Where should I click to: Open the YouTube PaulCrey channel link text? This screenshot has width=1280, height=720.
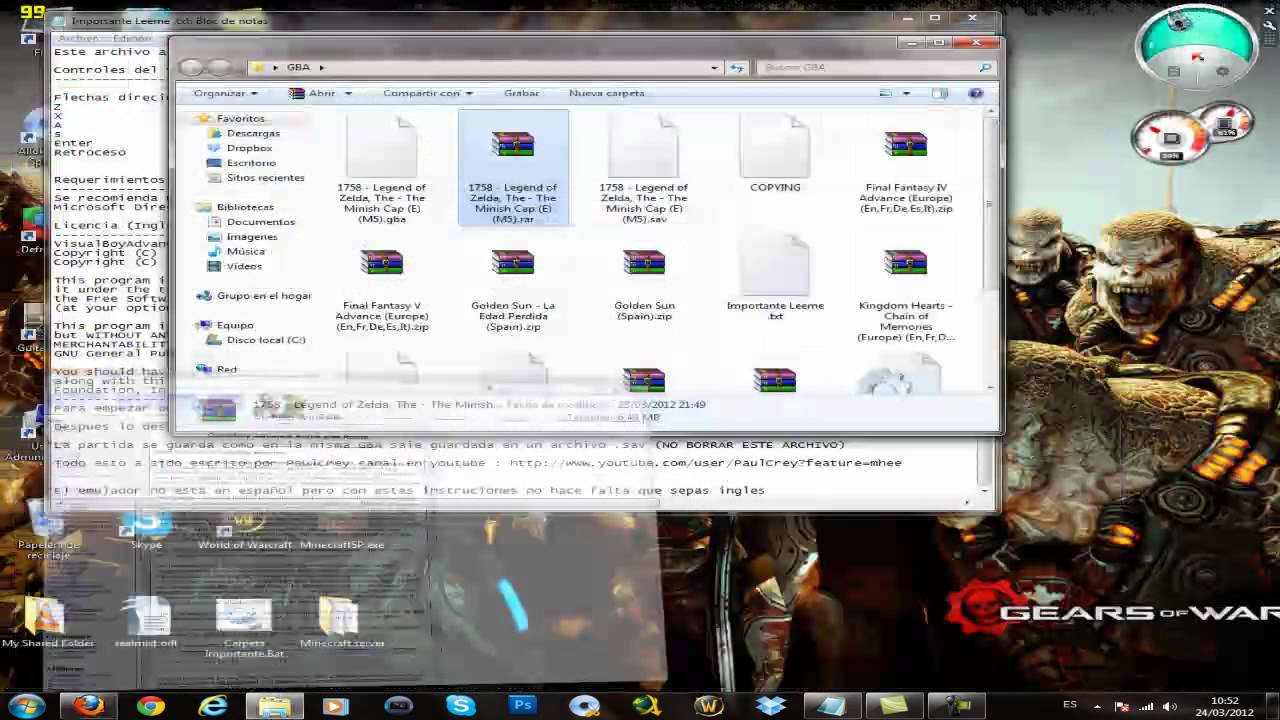coord(705,463)
